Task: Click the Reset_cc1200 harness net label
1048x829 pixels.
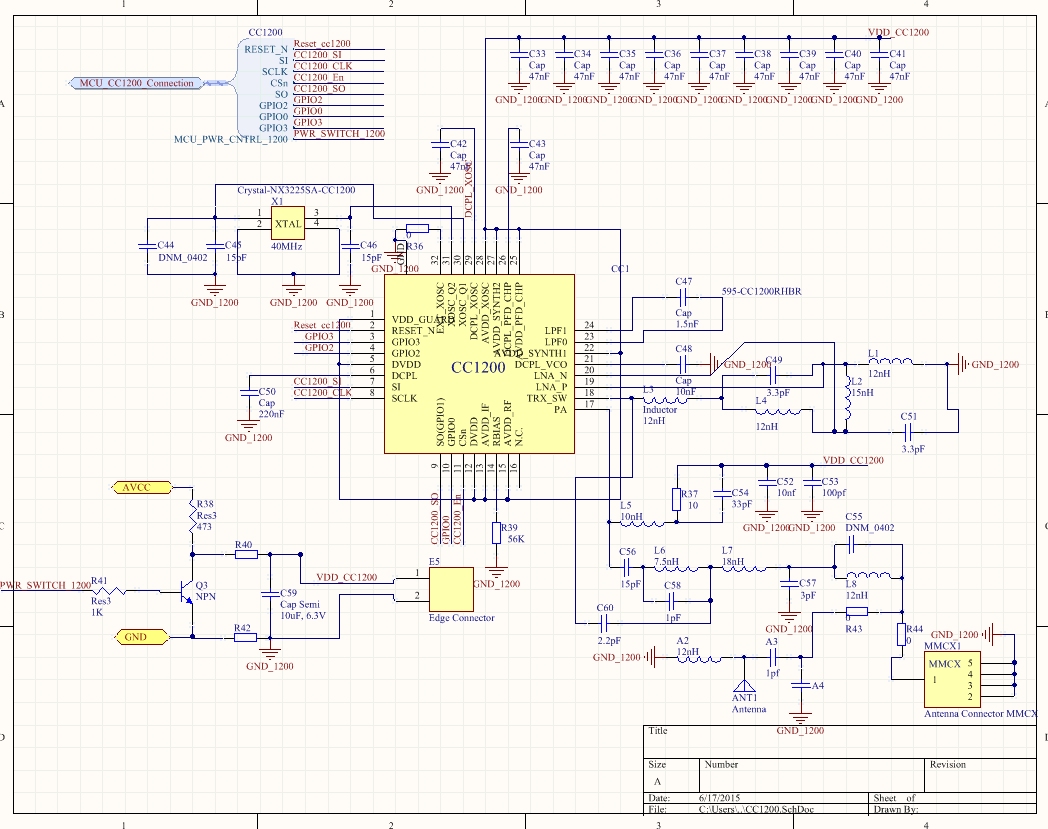Action: (x=321, y=43)
